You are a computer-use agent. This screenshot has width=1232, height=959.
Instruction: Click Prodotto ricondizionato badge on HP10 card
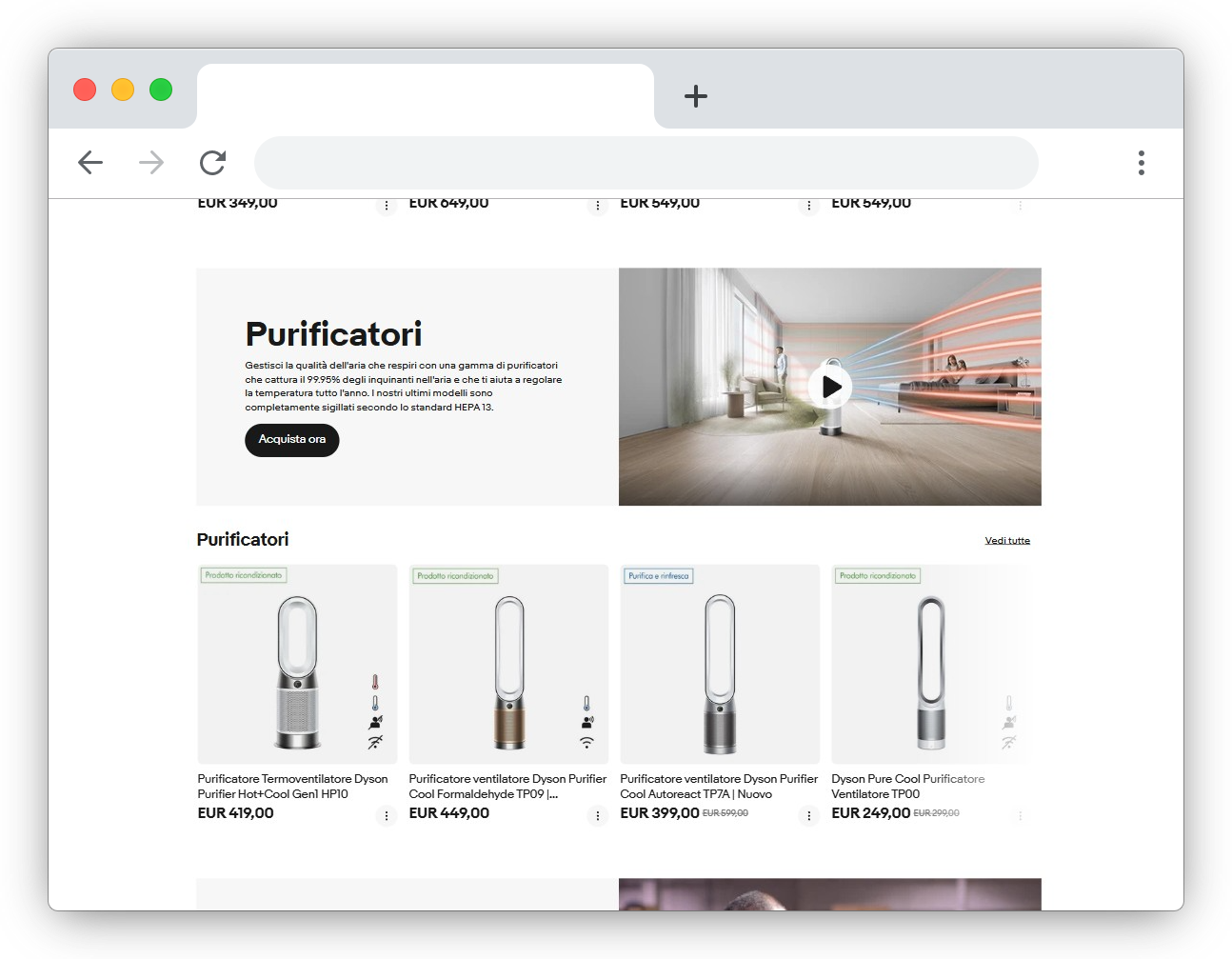[244, 575]
